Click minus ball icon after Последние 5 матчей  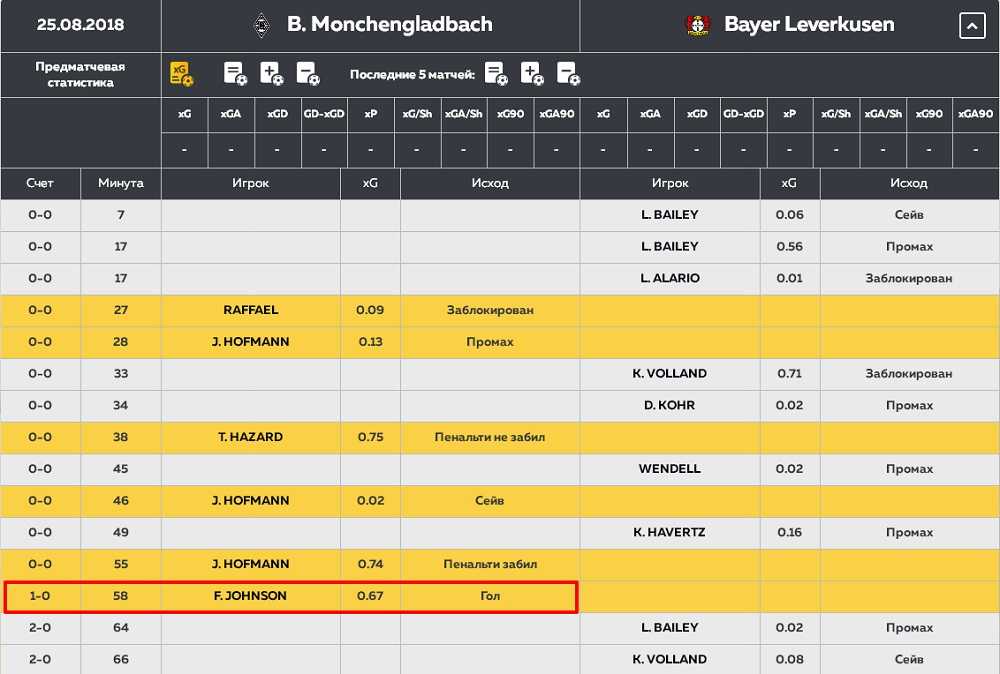click(x=568, y=73)
